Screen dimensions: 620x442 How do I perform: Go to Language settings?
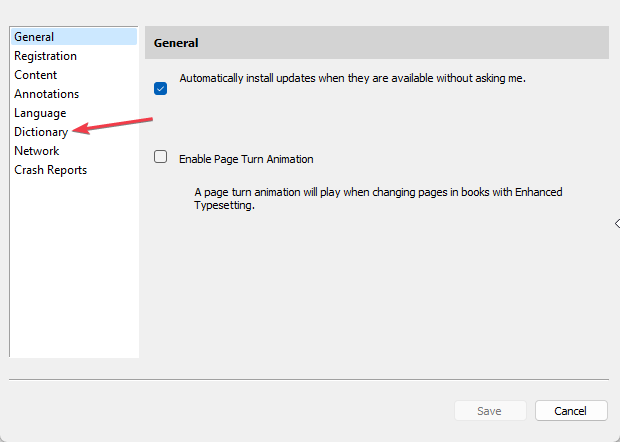pyautogui.click(x=40, y=113)
